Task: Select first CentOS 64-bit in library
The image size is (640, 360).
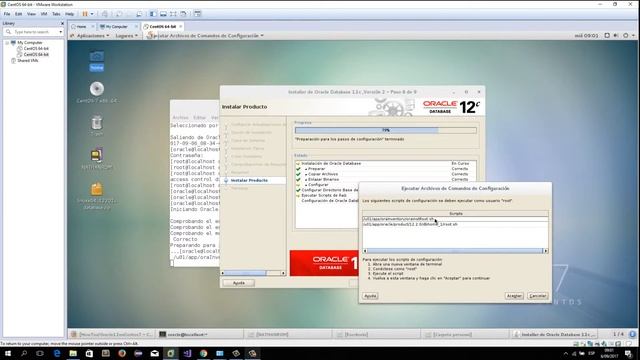Action: (36, 49)
